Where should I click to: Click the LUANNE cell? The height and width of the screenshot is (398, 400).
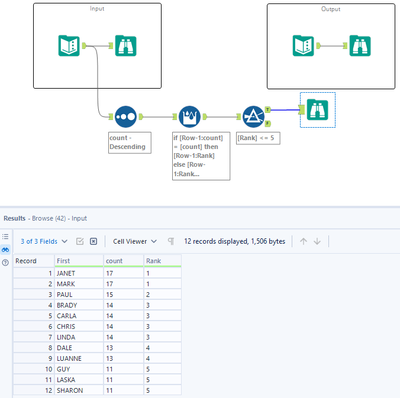pyautogui.click(x=79, y=359)
